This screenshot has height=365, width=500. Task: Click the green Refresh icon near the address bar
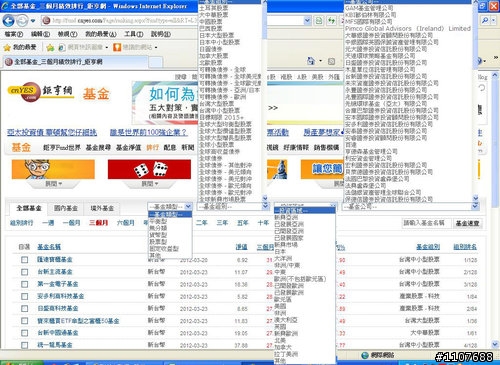tap(331, 21)
